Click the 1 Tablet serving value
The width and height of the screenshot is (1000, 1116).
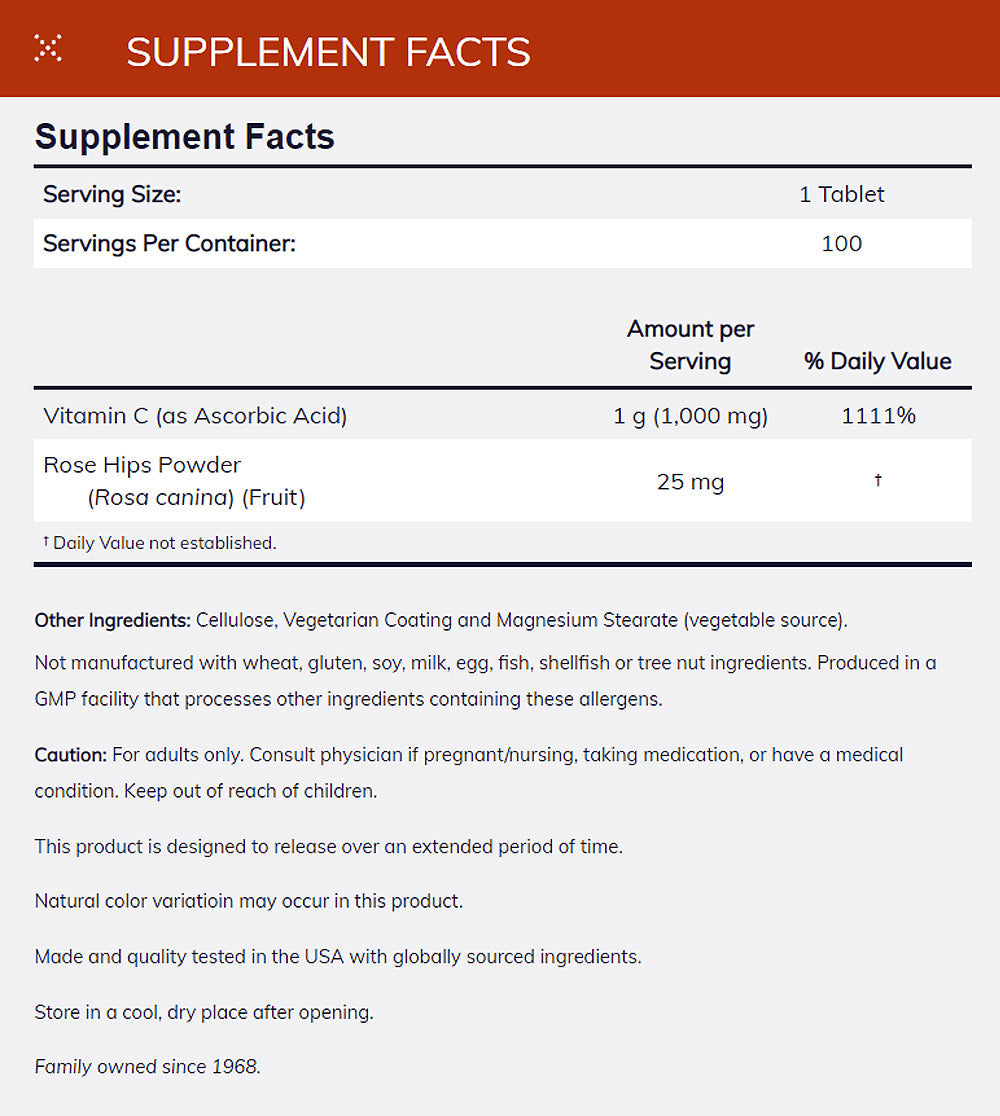click(841, 194)
